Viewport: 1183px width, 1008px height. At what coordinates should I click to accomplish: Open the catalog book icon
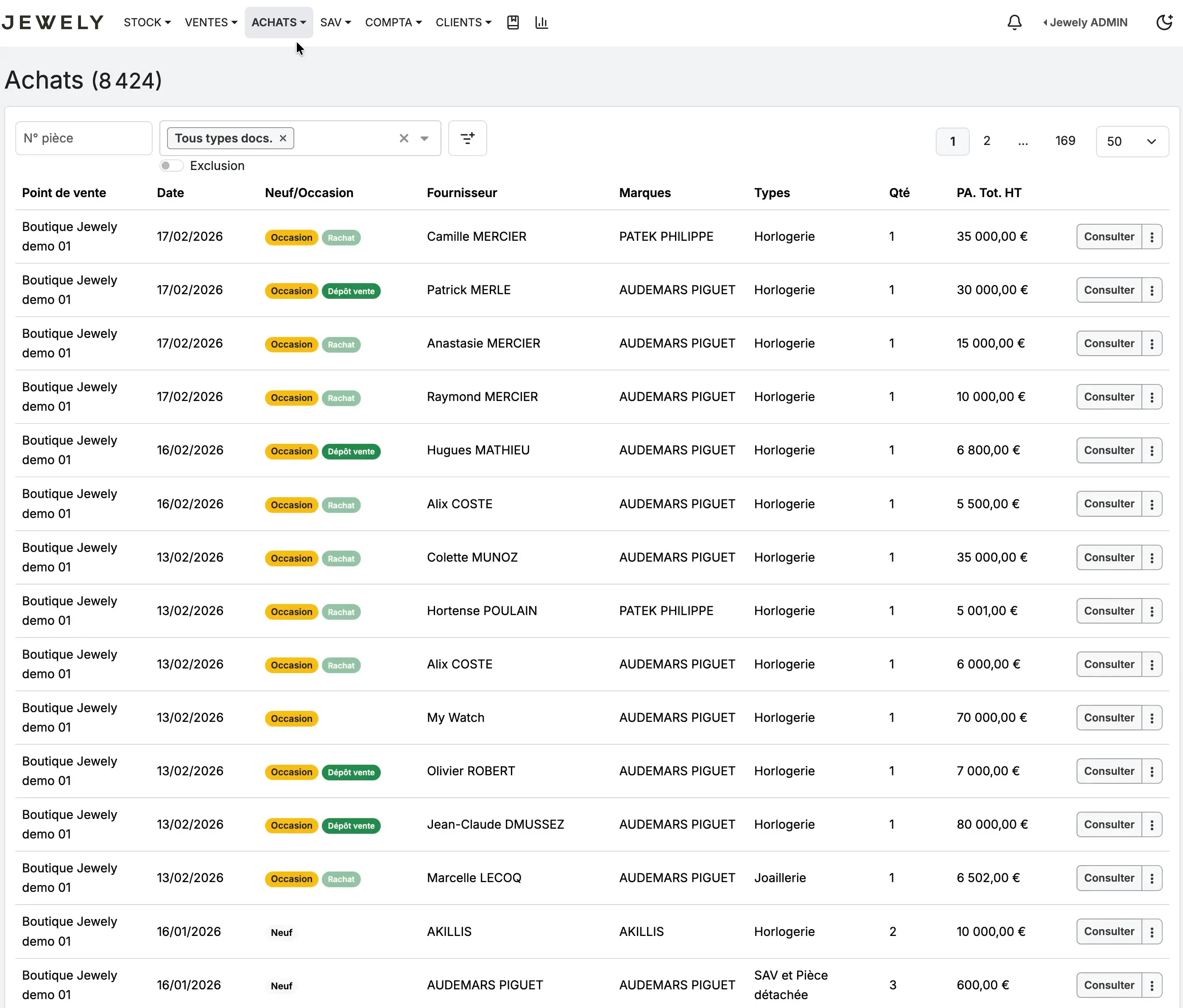(513, 22)
